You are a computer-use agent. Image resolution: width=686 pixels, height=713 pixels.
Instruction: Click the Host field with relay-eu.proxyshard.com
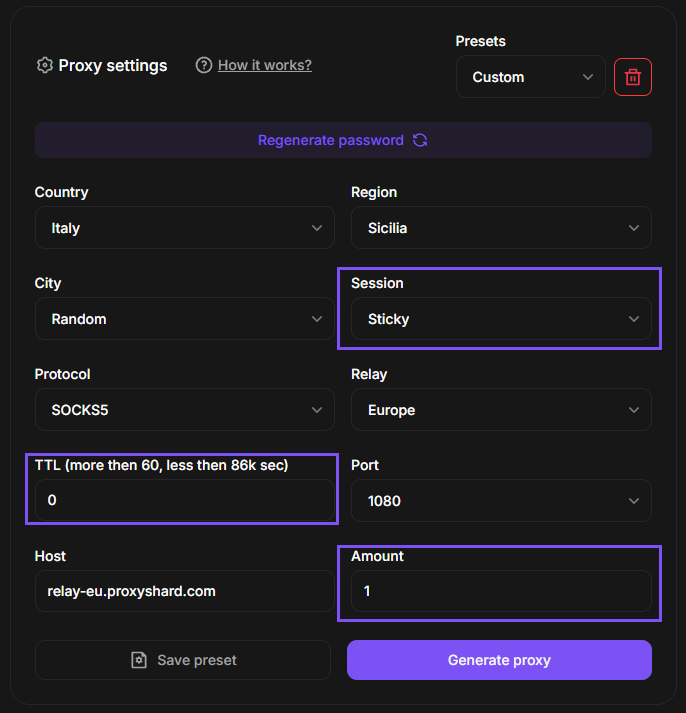tap(184, 591)
